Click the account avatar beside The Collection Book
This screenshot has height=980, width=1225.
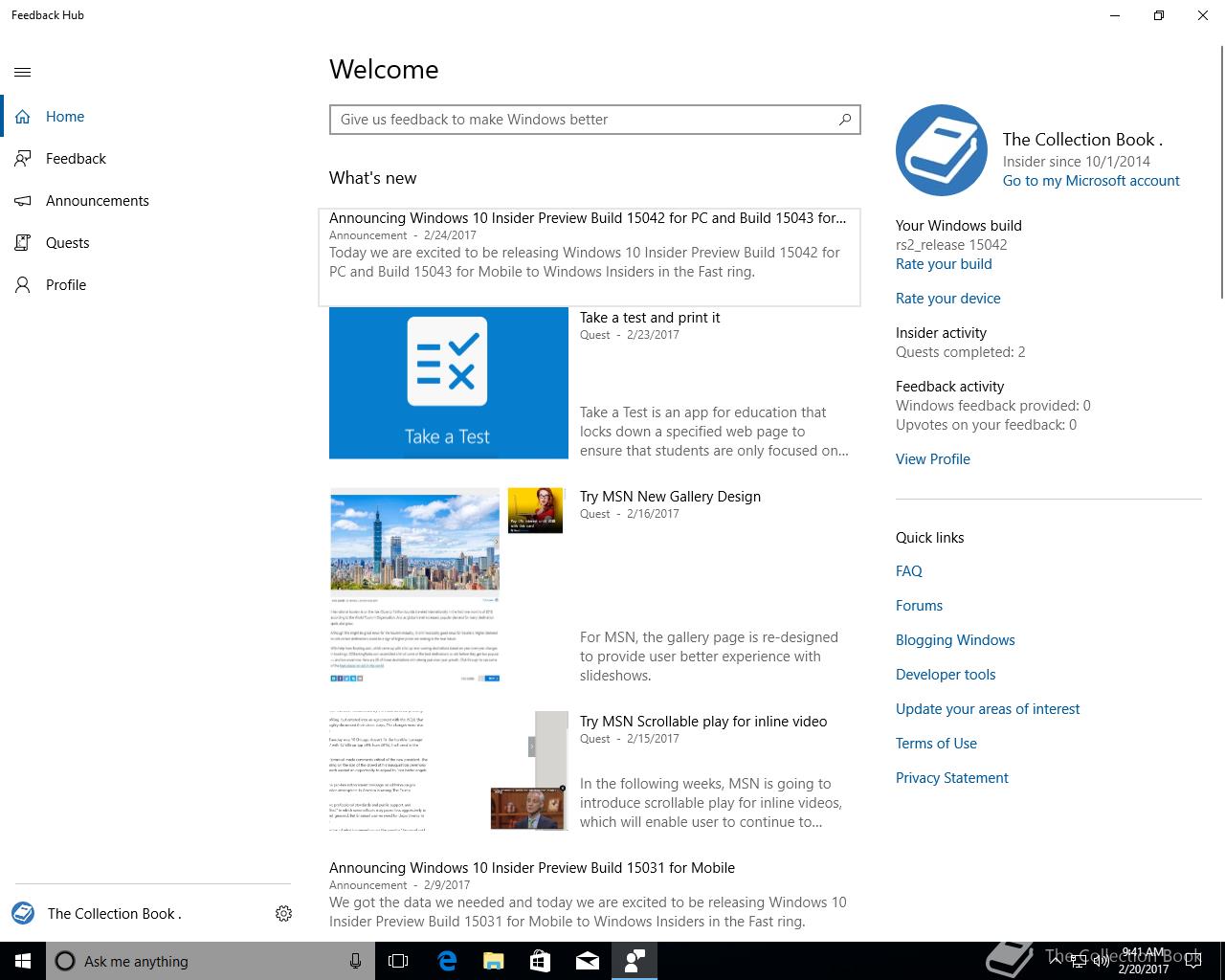(23, 913)
